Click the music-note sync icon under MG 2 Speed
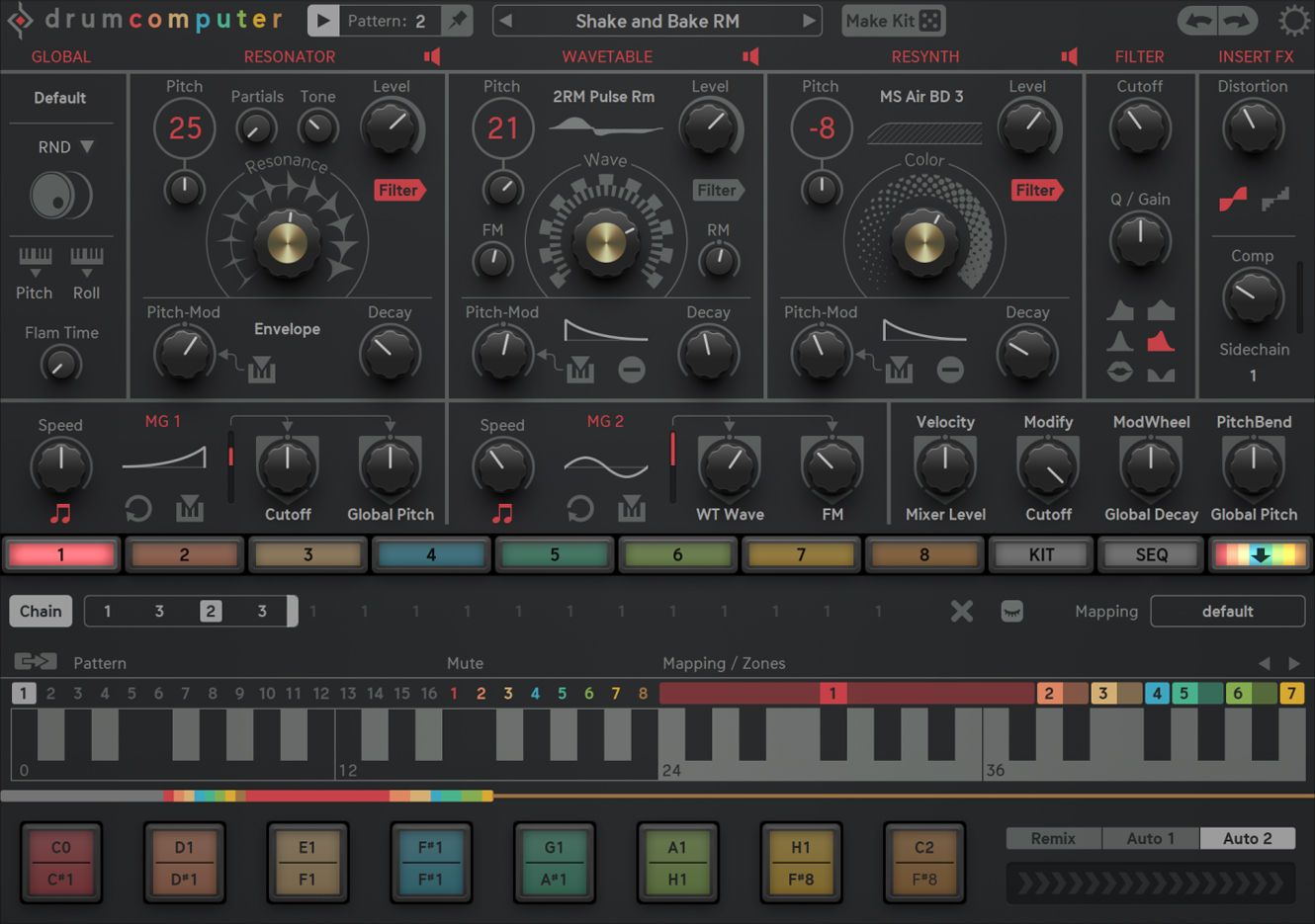Viewport: 1315px width, 924px height. point(502,513)
